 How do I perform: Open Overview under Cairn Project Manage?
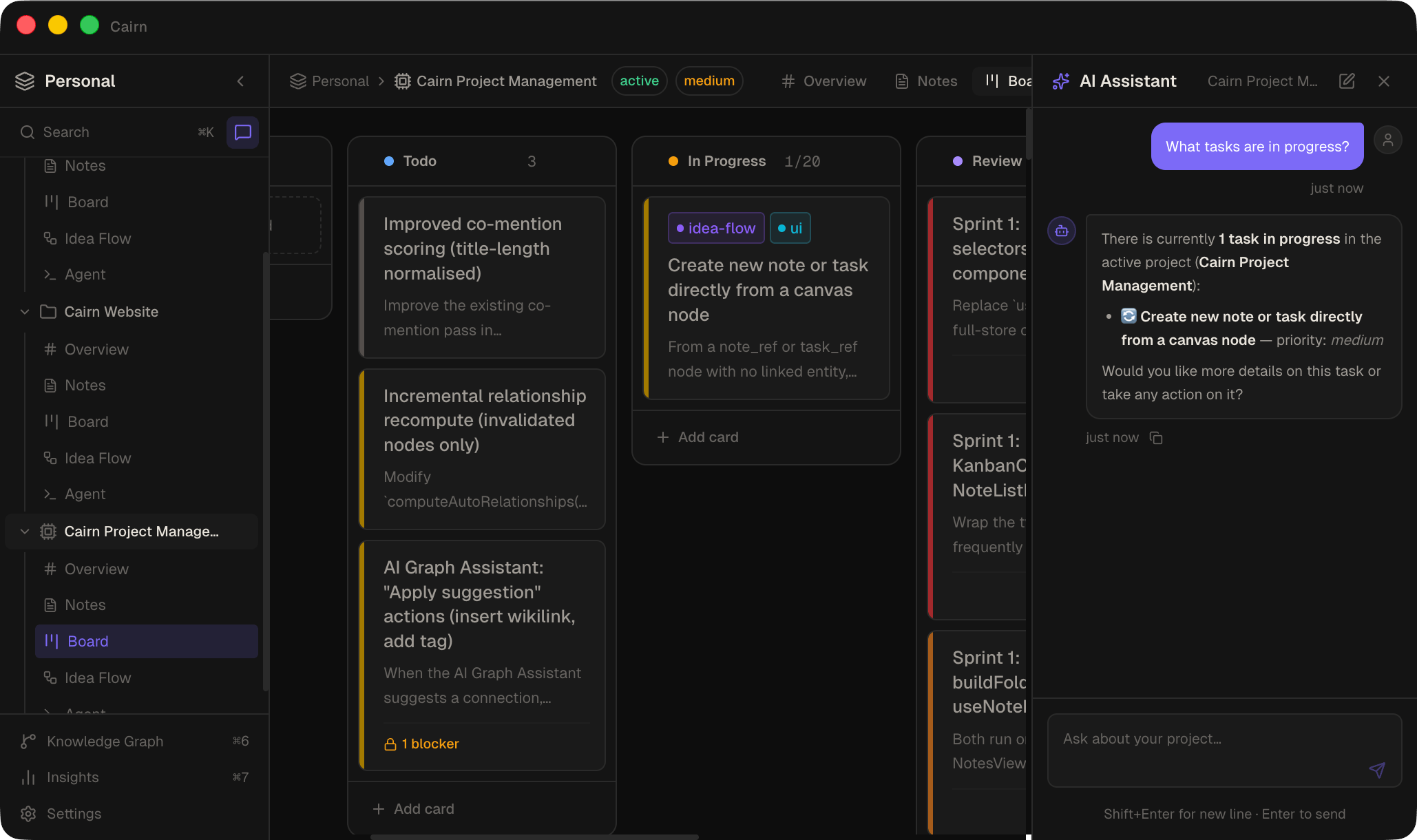147,569
